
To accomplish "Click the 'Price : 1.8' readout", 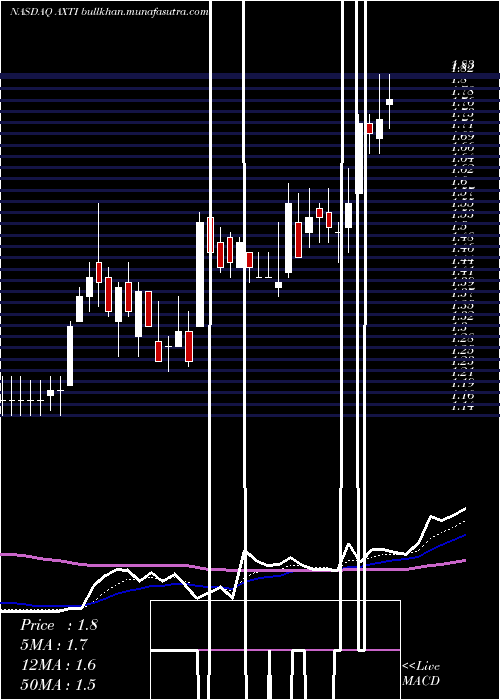I will [58, 625].
